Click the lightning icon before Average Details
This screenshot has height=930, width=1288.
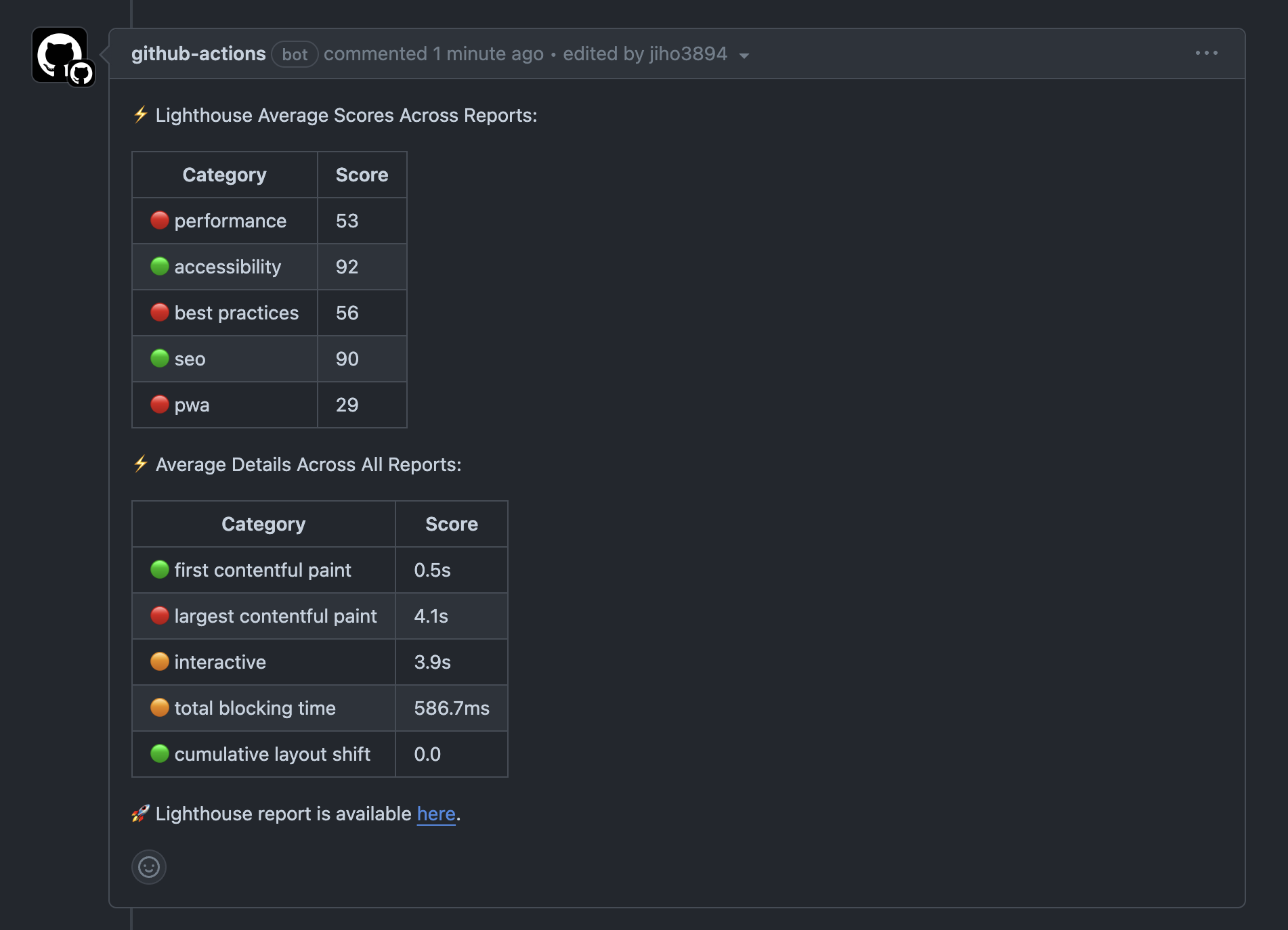tap(141, 464)
